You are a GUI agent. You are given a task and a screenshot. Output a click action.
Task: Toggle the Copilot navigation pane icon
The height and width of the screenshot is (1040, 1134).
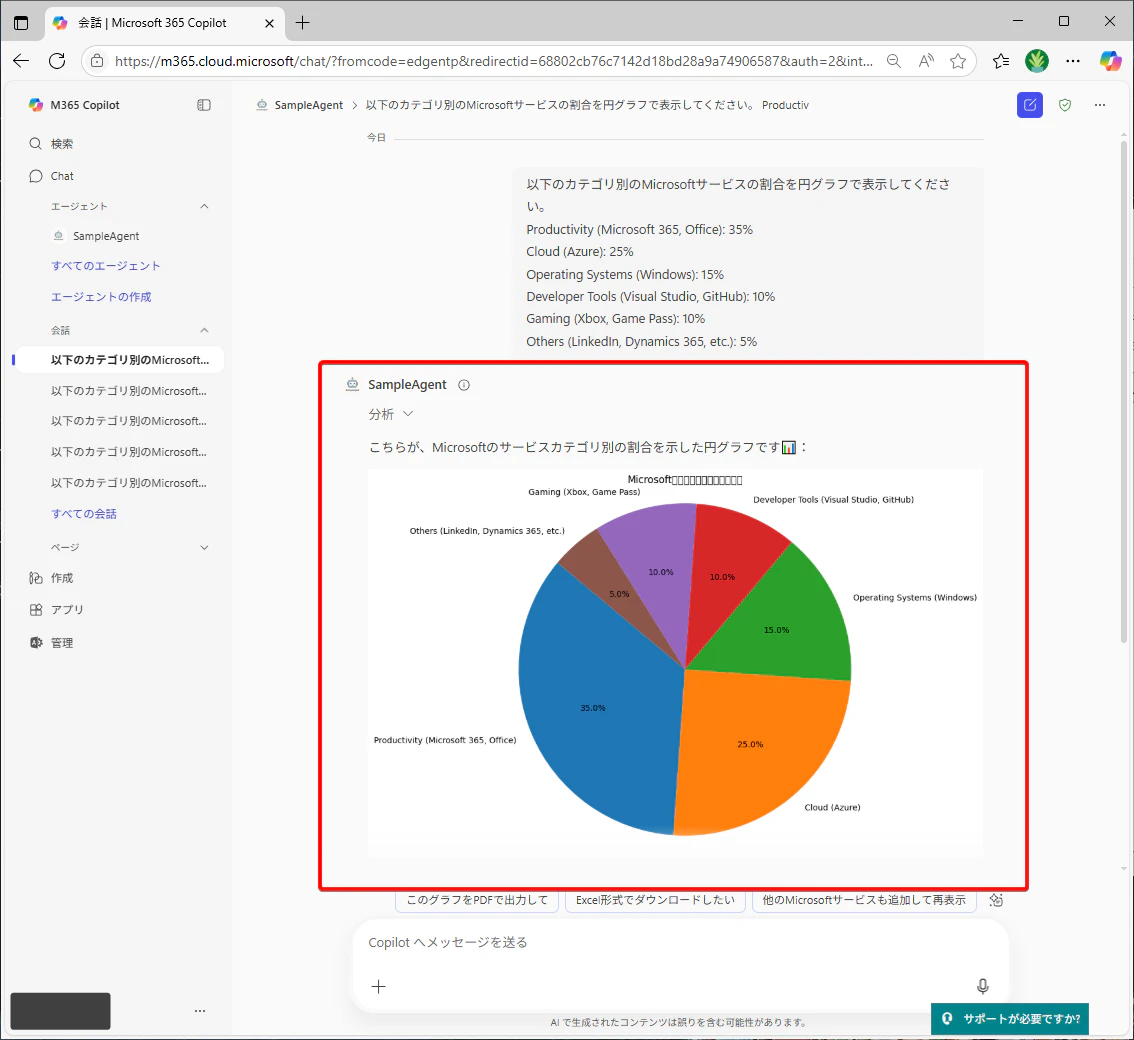pos(204,105)
